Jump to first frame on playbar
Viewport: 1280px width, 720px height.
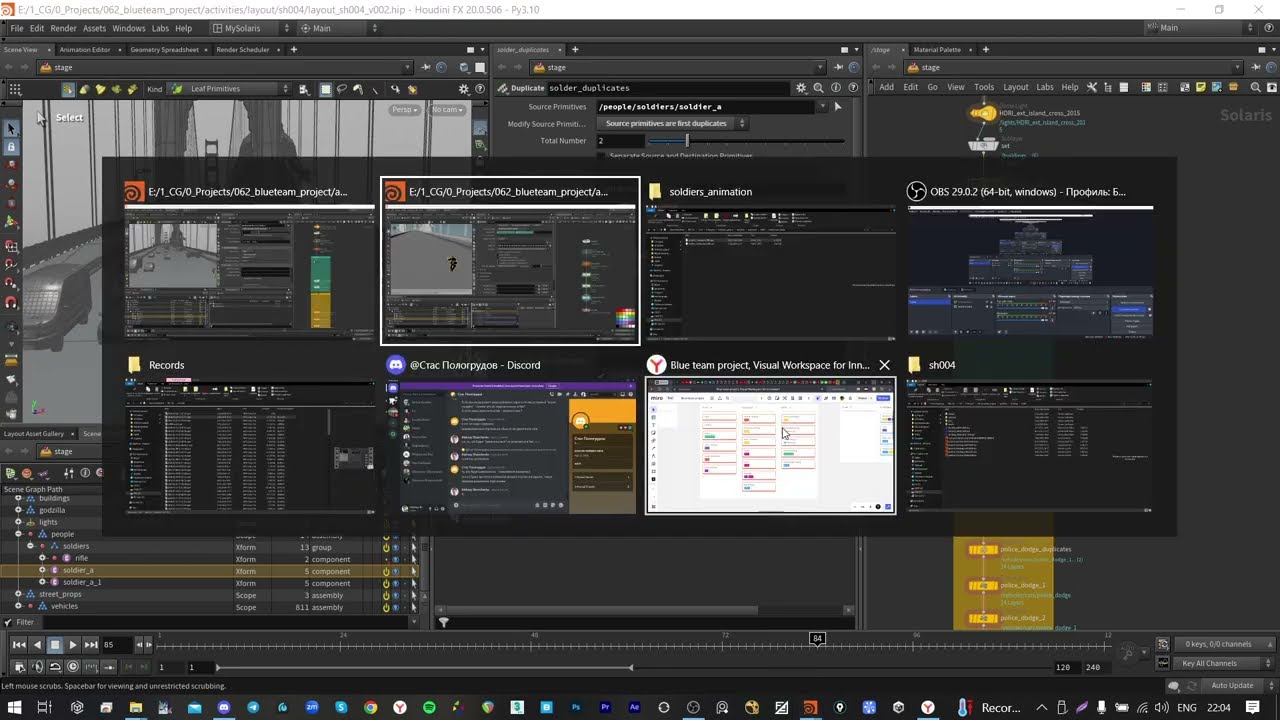[x=18, y=645]
